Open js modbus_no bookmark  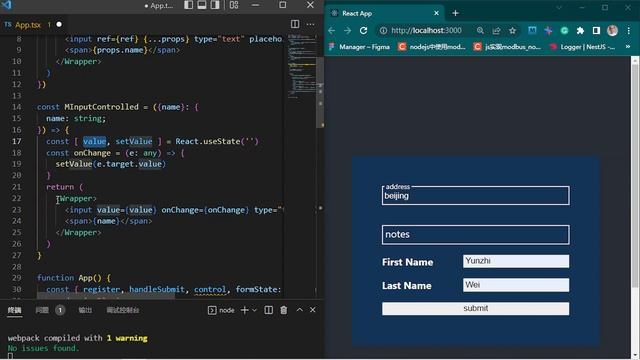[x=507, y=47]
